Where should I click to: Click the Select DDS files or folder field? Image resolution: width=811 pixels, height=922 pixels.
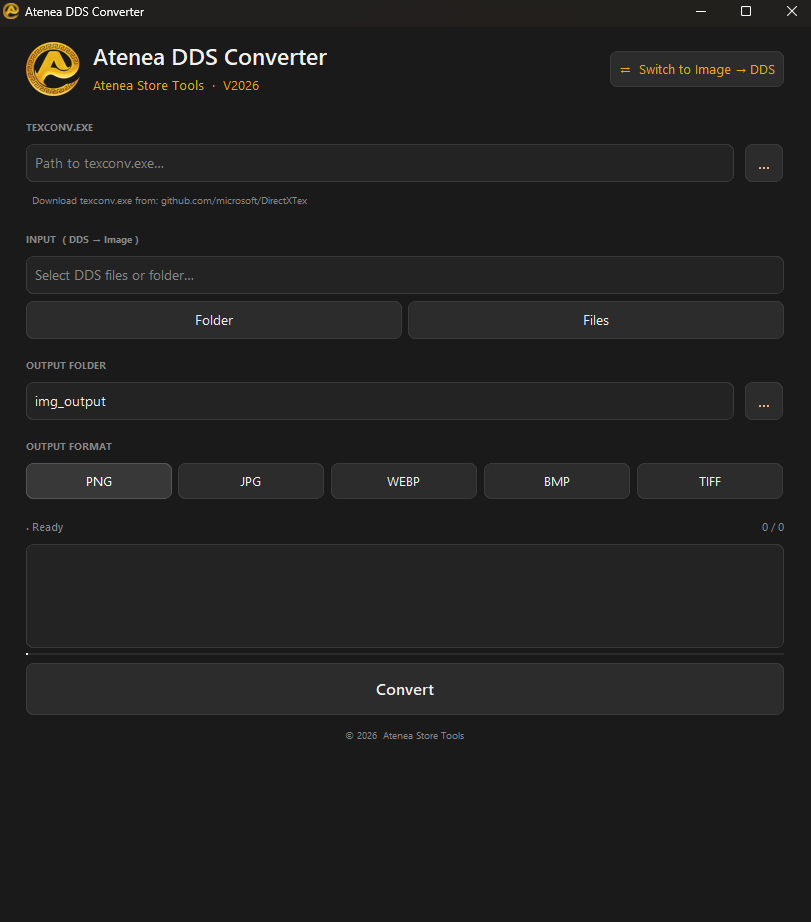click(x=405, y=275)
